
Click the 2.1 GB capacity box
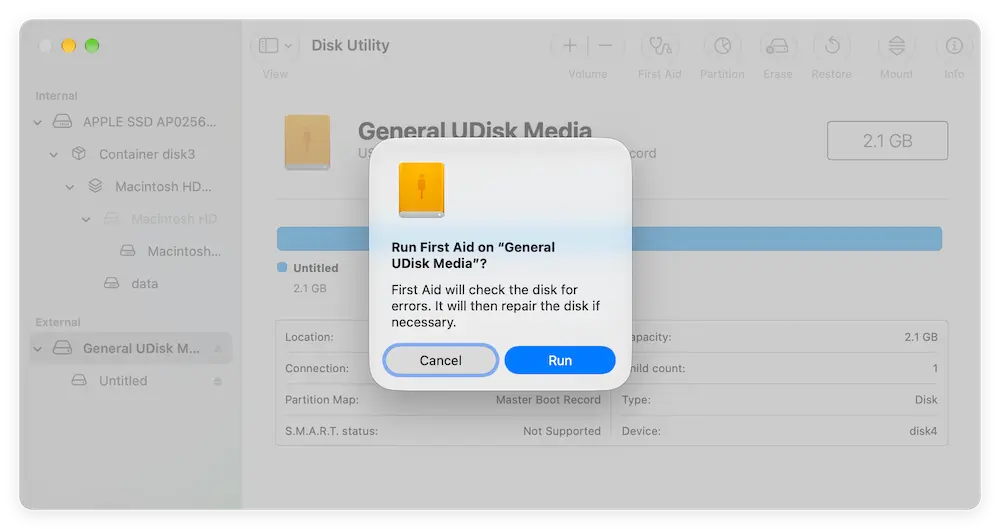pos(887,140)
